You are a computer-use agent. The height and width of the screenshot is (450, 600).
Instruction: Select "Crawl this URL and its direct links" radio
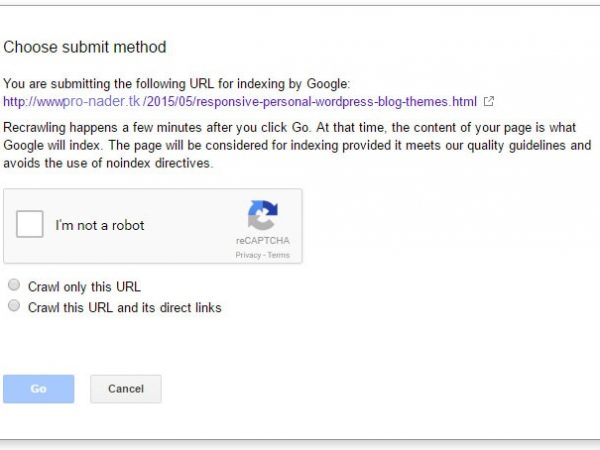point(14,307)
